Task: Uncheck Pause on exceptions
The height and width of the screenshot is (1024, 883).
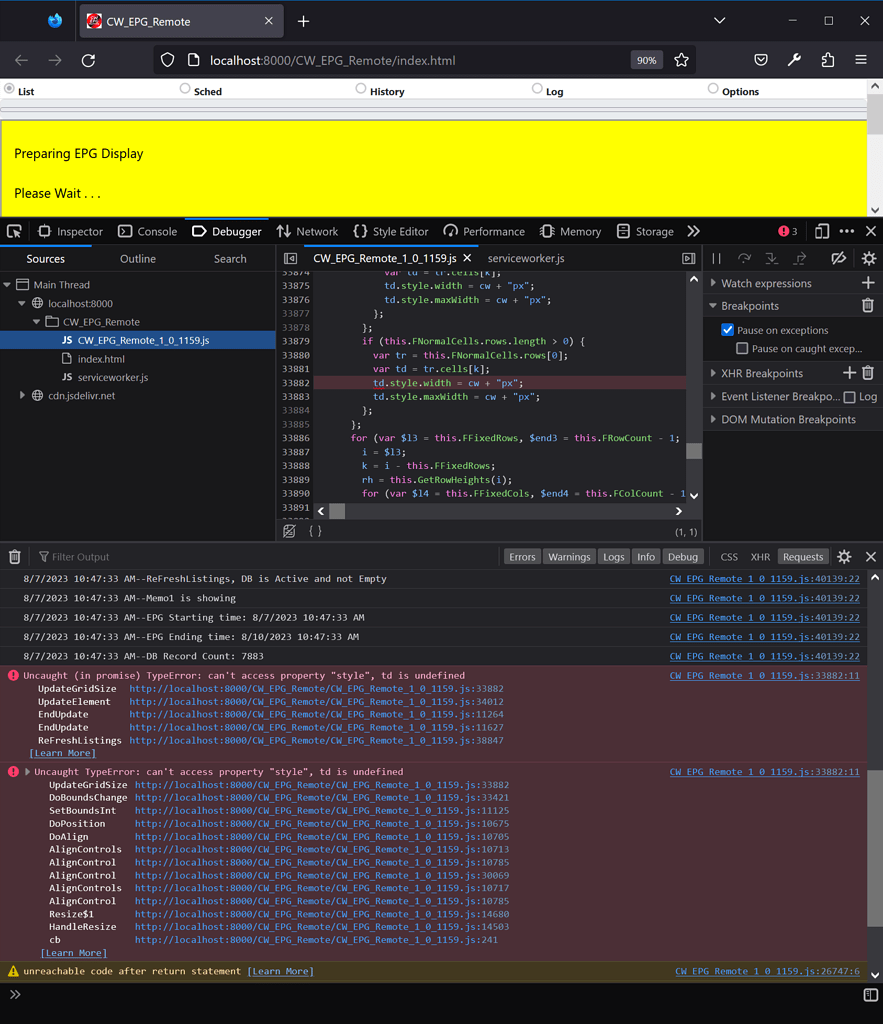Action: click(727, 329)
